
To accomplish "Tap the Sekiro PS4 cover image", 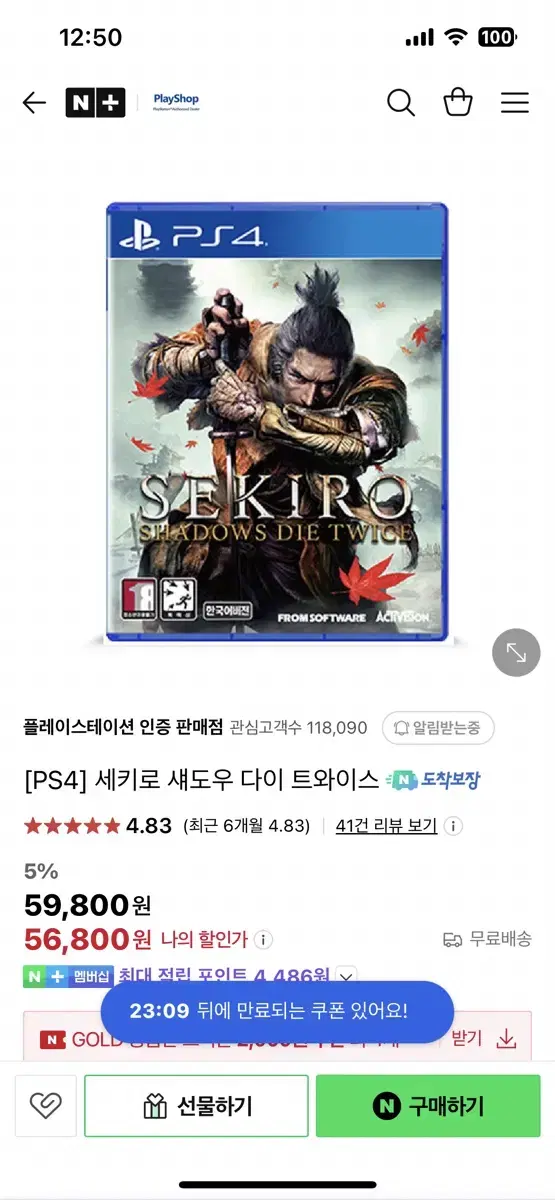I will tap(277, 421).
